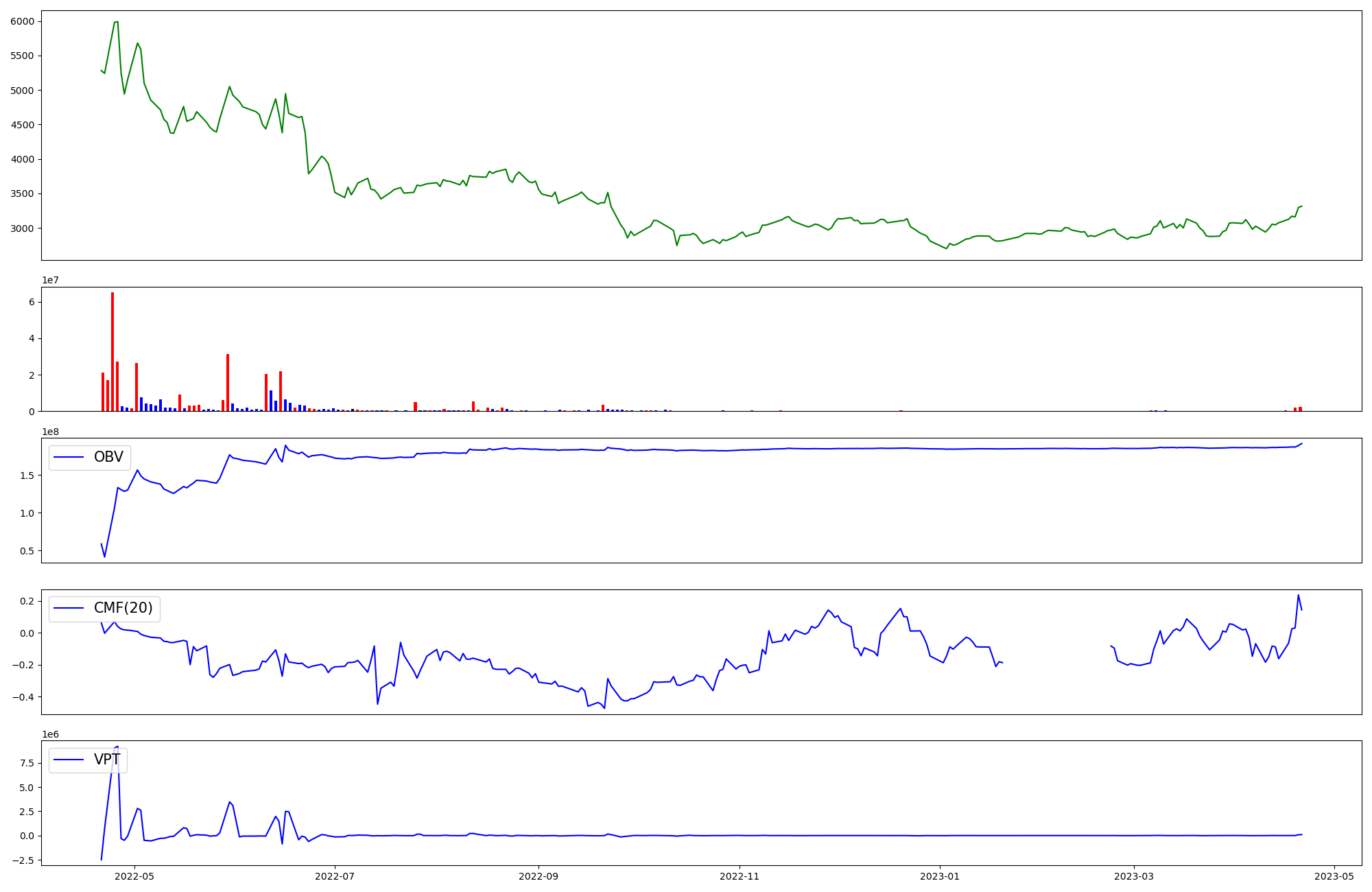The width and height of the screenshot is (1372, 892).
Task: Click the 2023-03 date tick label
Action: coord(1134,876)
